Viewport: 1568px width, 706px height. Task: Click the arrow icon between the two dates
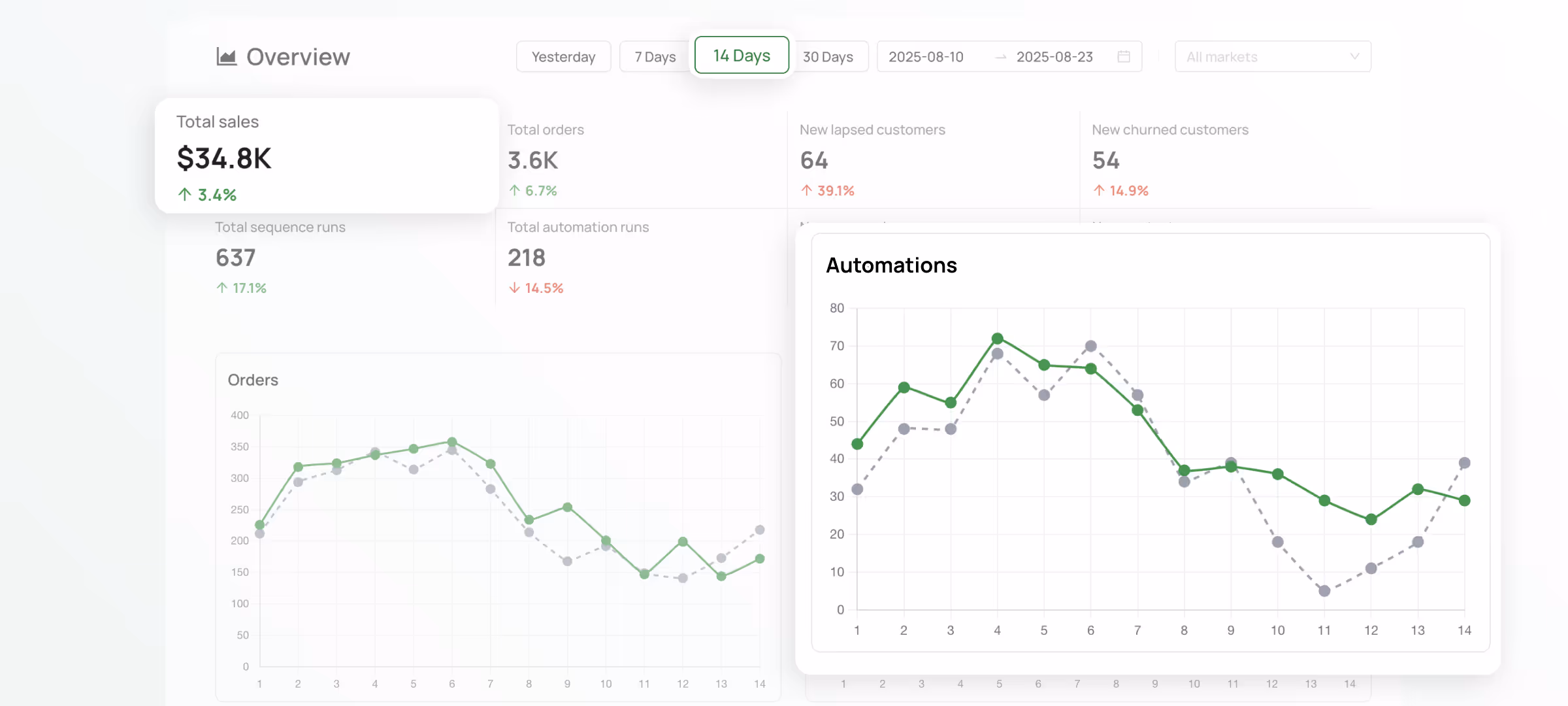point(1000,57)
